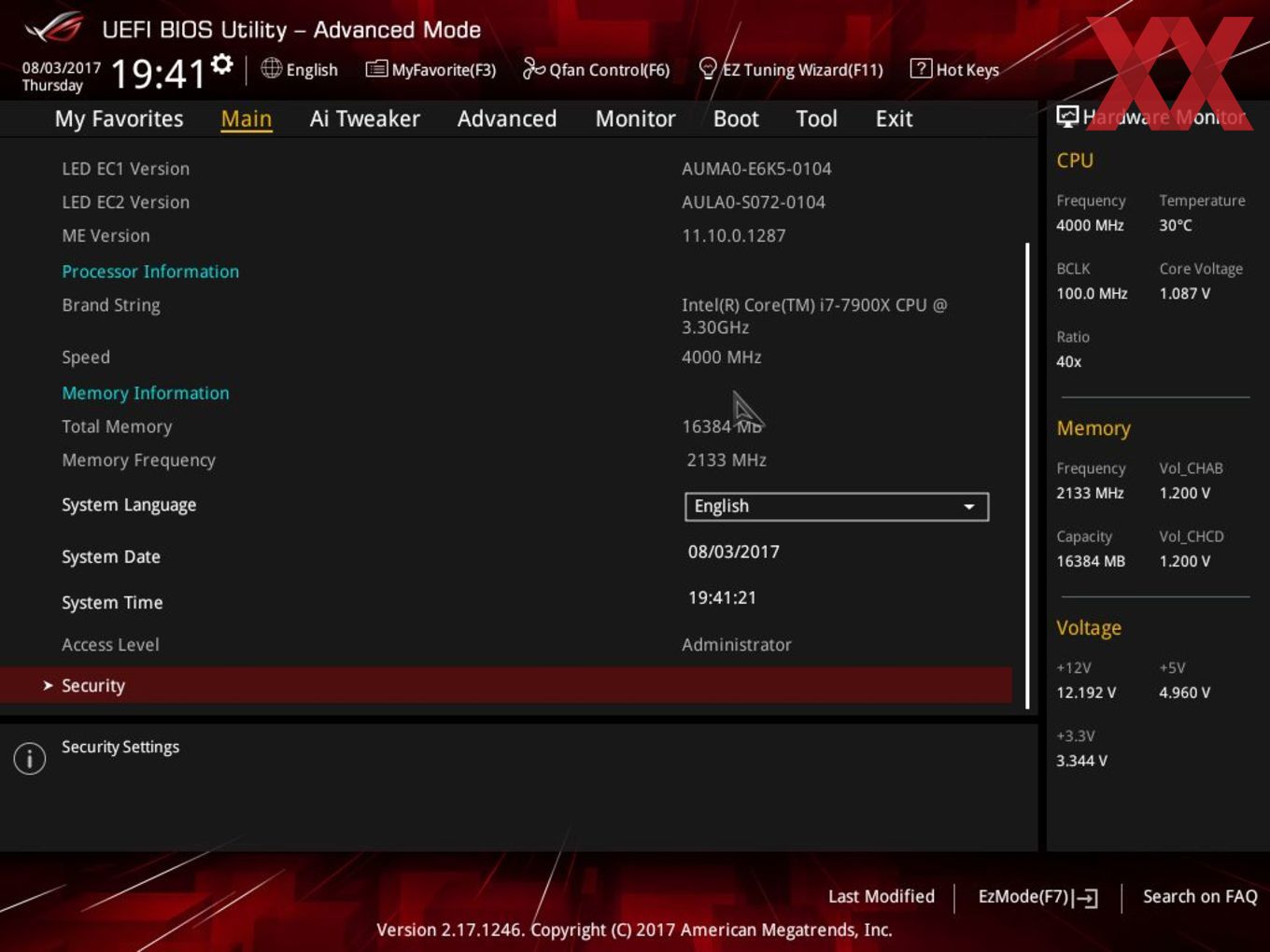Open MyFavorite(F3) menu
This screenshot has height=952, width=1270.
click(x=430, y=69)
